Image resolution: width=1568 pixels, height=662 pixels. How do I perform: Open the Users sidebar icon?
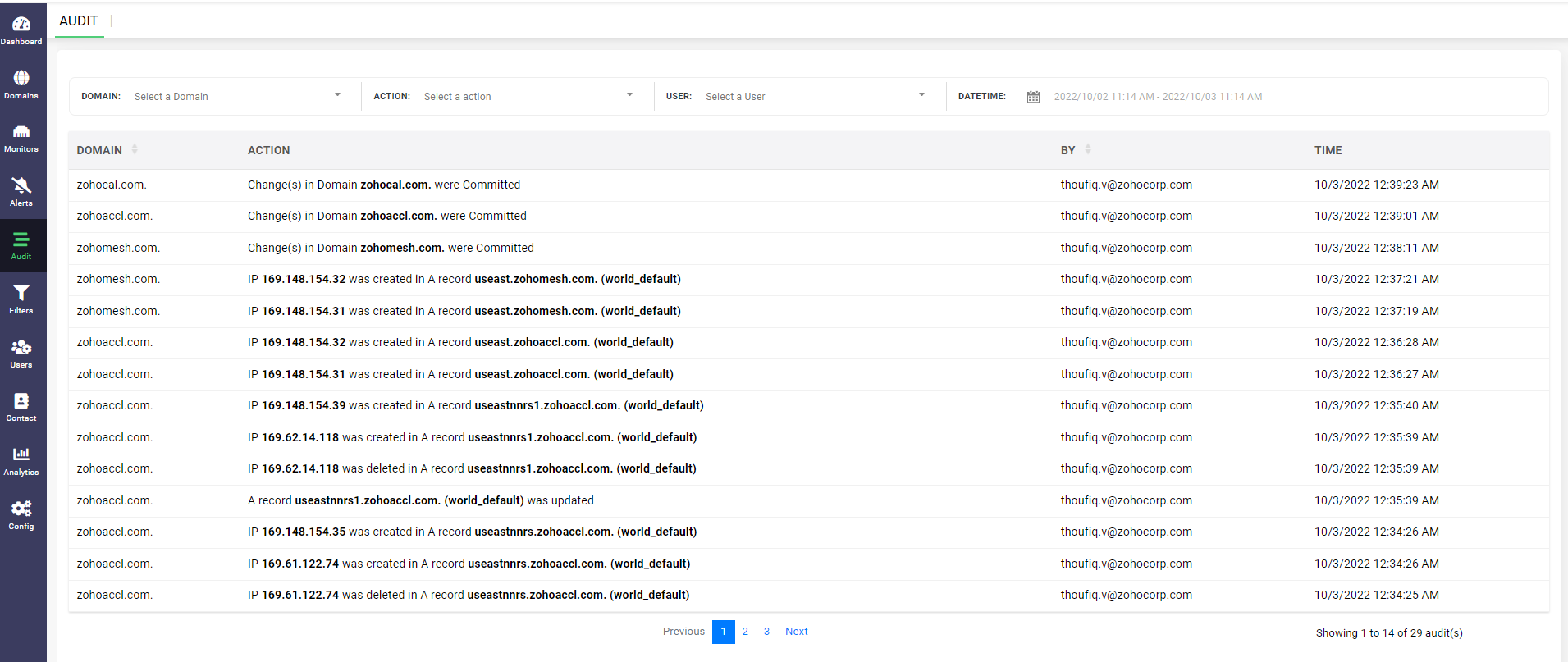[21, 347]
